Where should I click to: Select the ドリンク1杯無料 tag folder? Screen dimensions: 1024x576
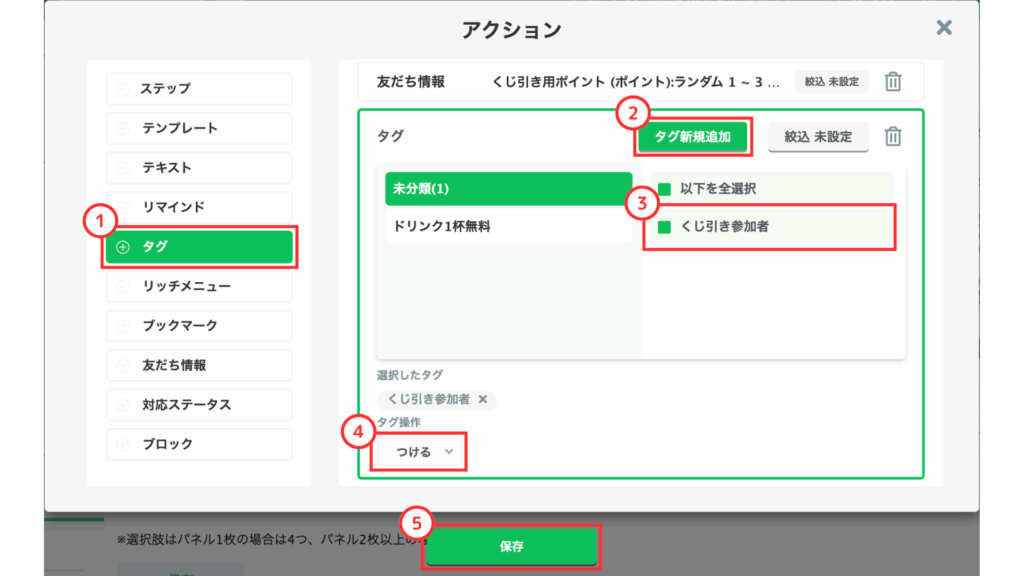pos(508,227)
